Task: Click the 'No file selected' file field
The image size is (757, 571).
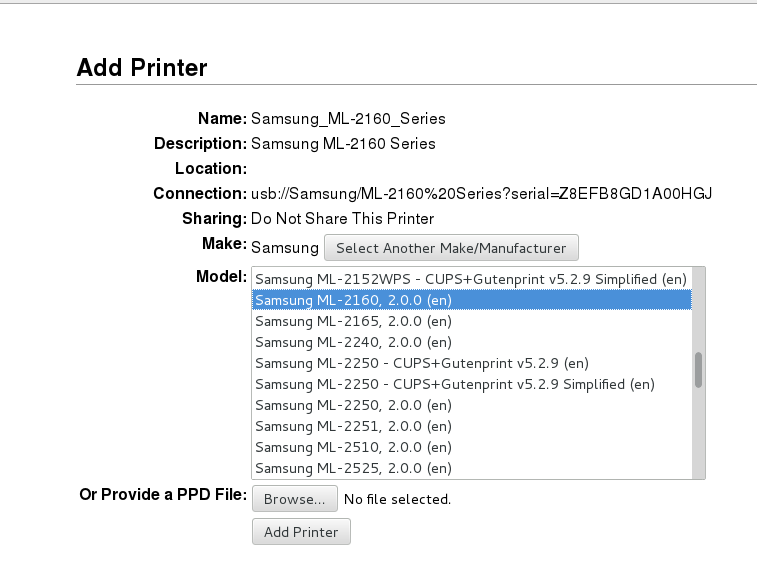Action: (397, 498)
